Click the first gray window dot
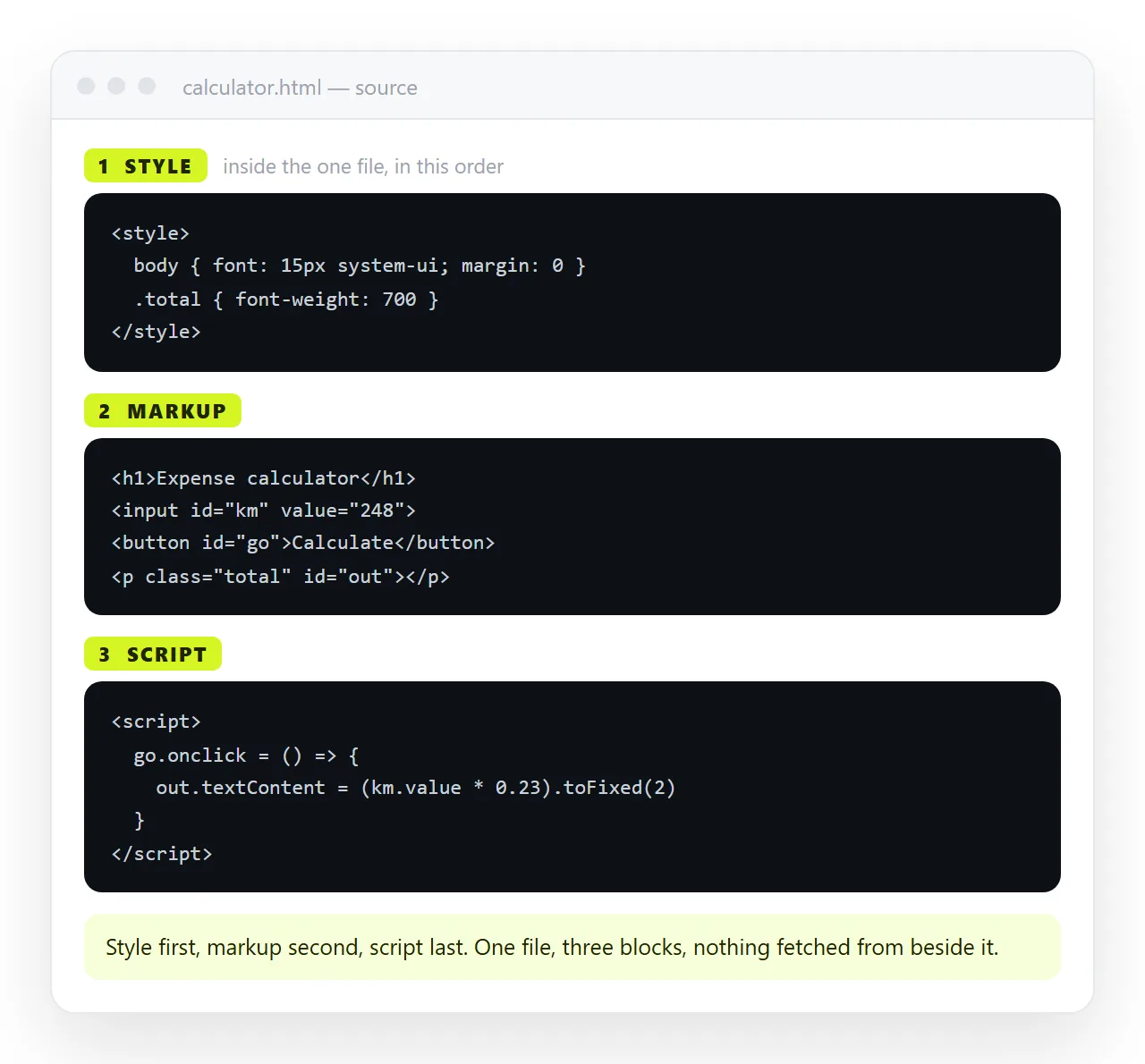Screen dimensions: 1145x1064 [x=86, y=86]
